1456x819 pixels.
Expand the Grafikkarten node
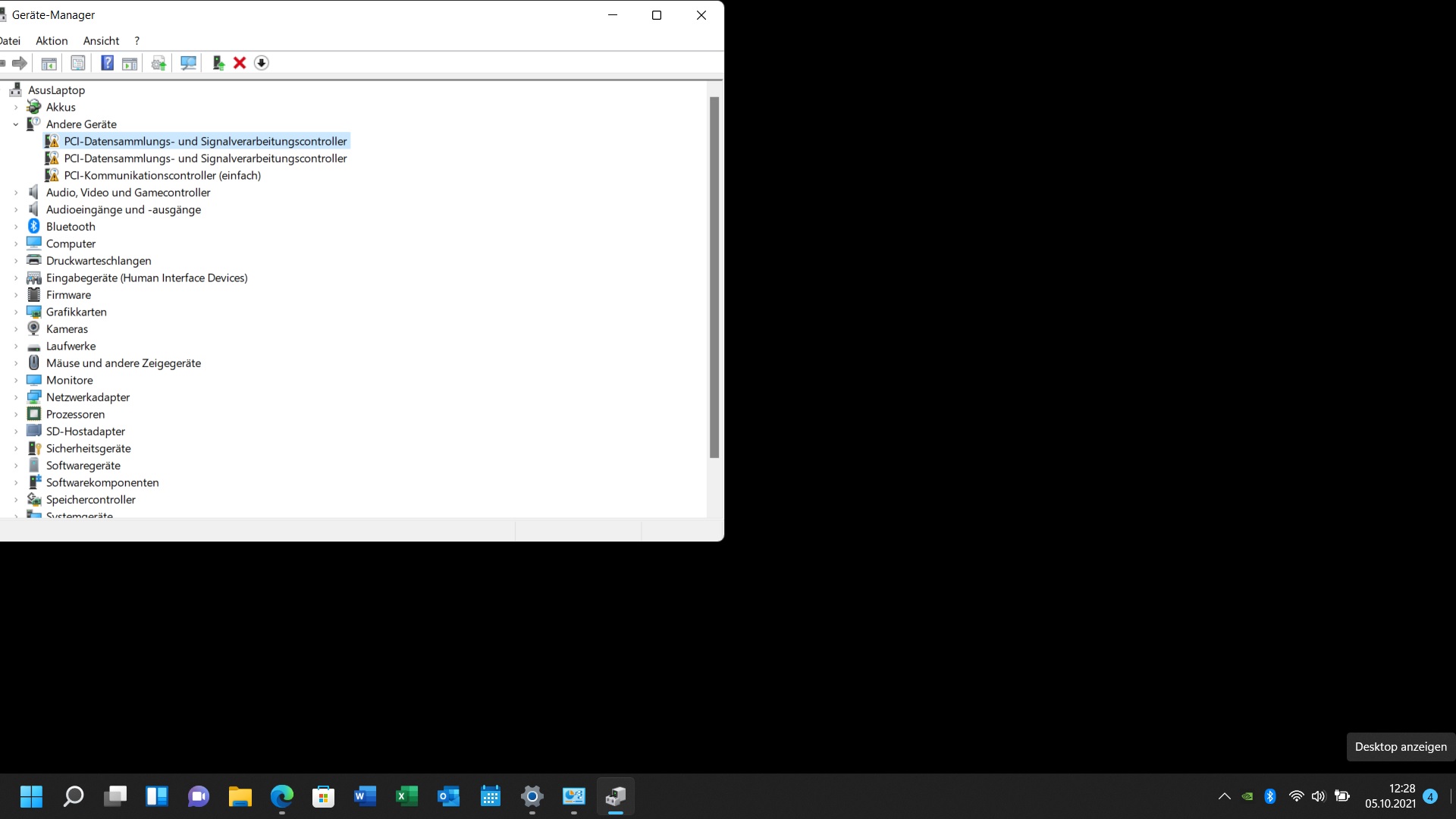tap(16, 312)
